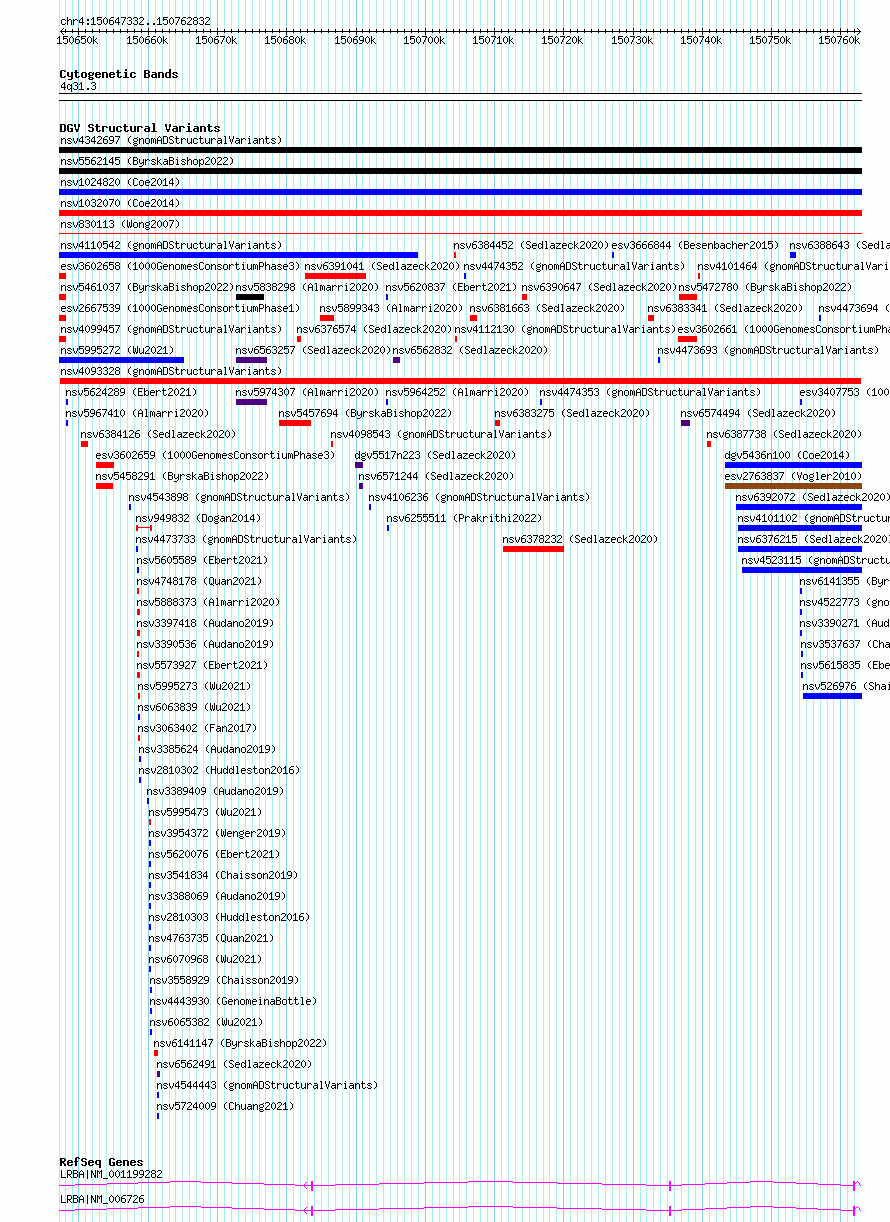Viewport: 890px width, 1222px height.
Task: Open nsv5624289 Ebert2021 variant
Action: [131, 392]
